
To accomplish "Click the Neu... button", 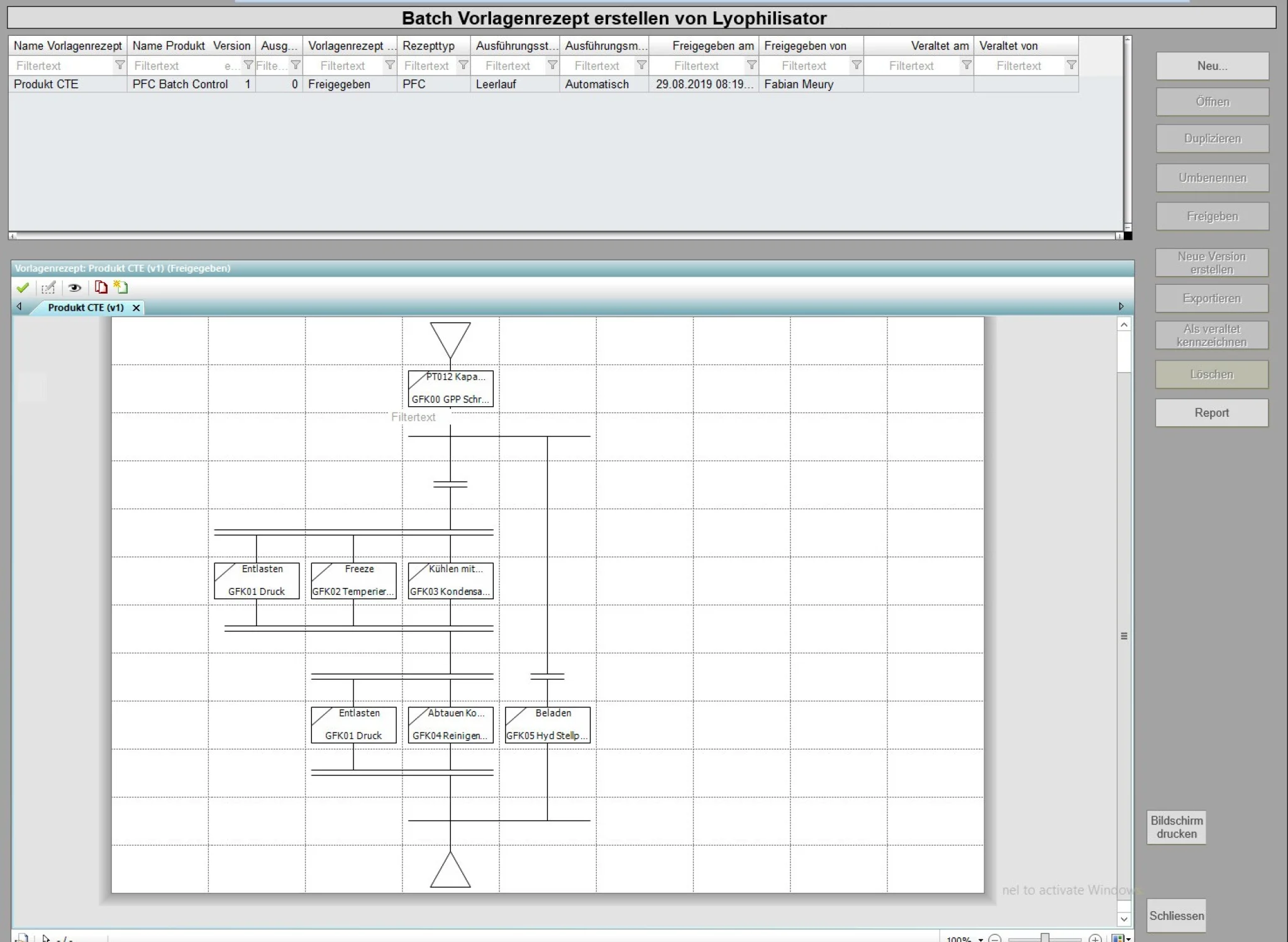I will click(1212, 66).
